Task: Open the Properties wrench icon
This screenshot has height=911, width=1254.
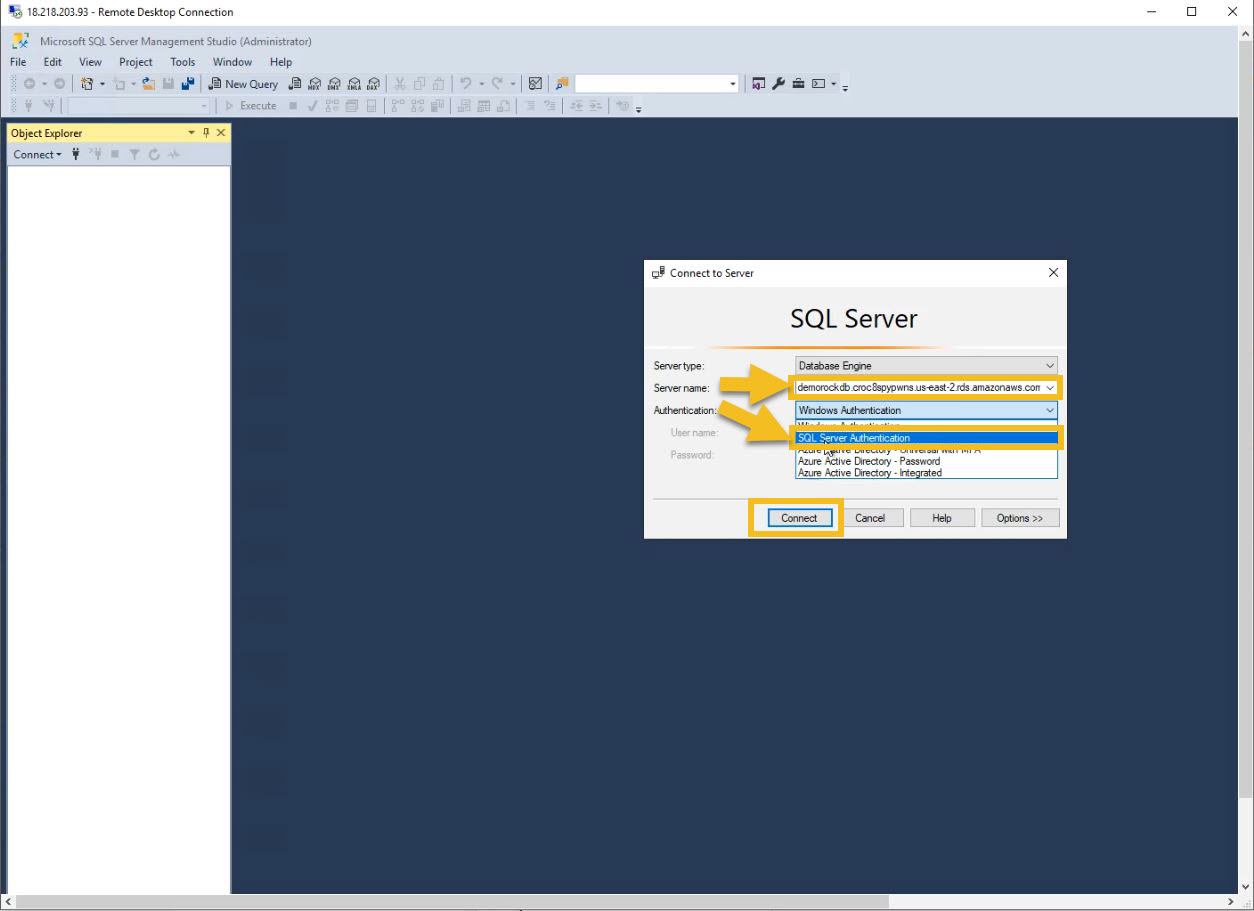Action: coord(778,84)
